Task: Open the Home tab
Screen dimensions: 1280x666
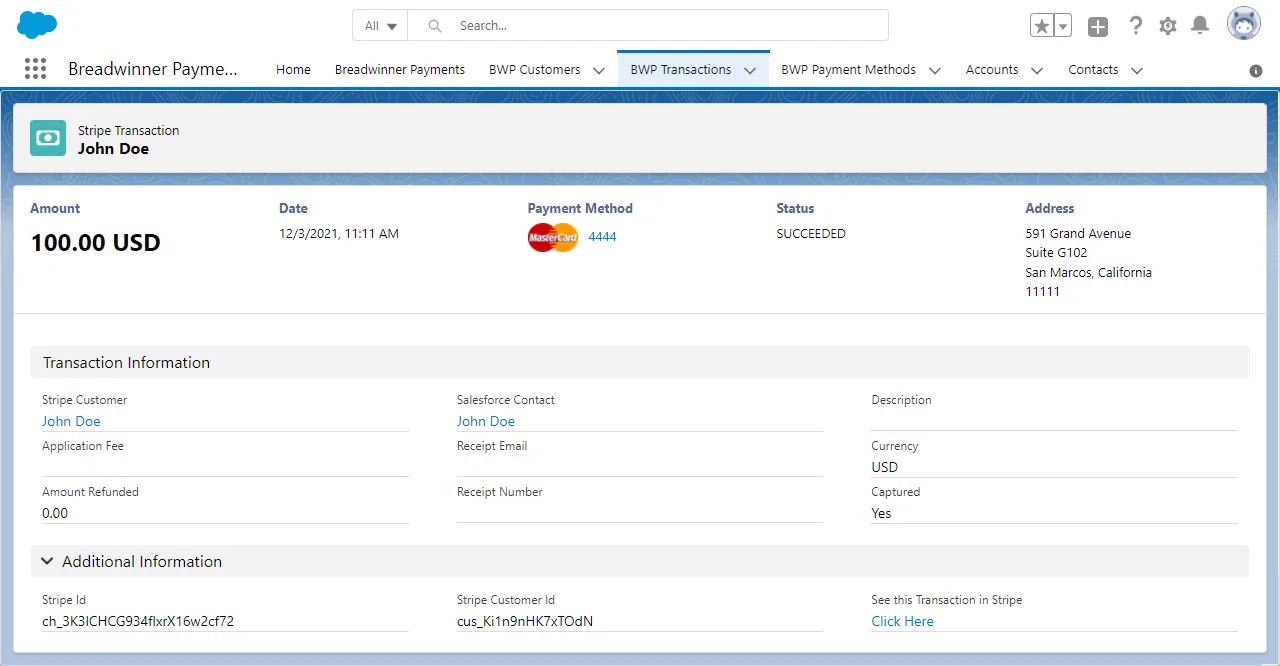Action: tap(293, 70)
